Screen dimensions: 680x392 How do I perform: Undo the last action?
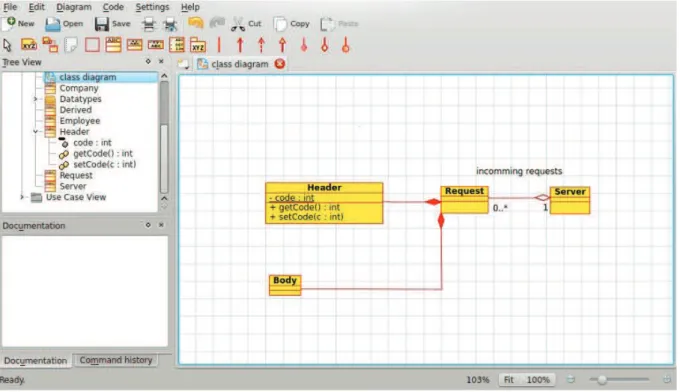click(196, 23)
